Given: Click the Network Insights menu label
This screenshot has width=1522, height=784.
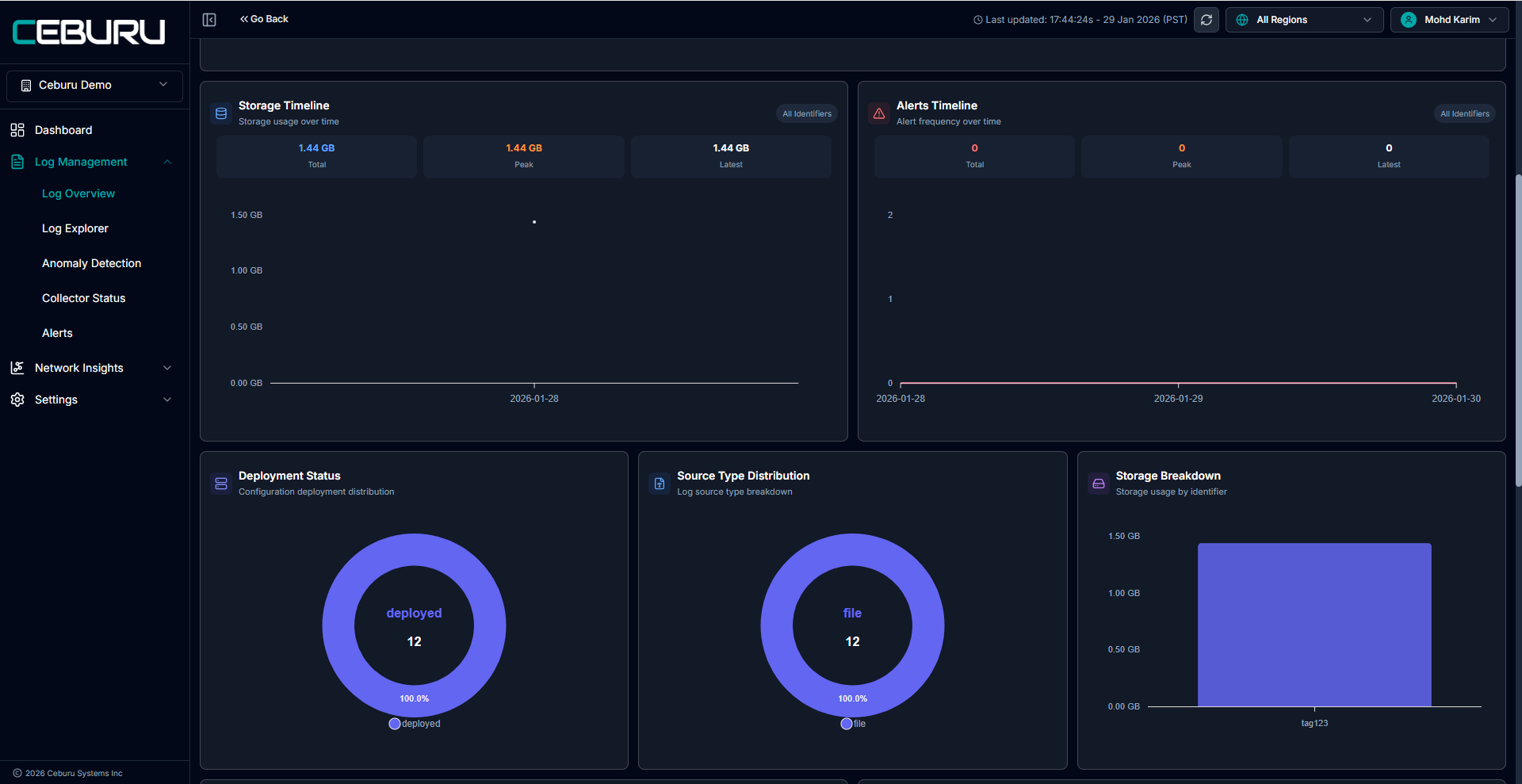Looking at the screenshot, I should 79,368.
